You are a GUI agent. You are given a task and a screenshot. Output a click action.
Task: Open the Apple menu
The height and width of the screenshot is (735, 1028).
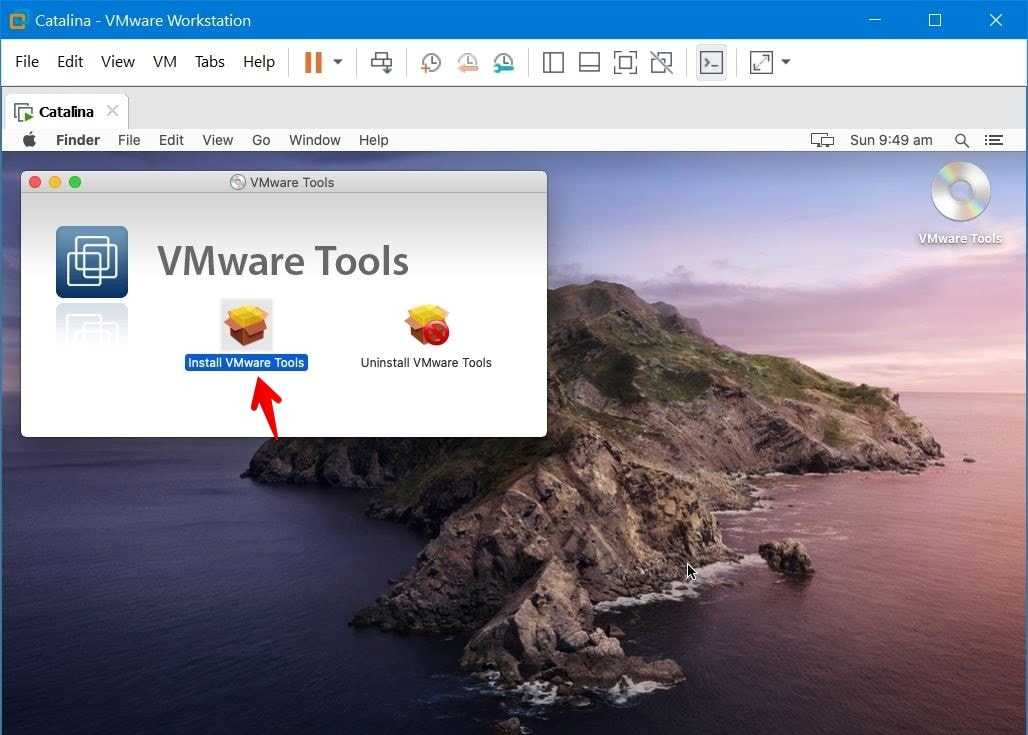pos(30,140)
